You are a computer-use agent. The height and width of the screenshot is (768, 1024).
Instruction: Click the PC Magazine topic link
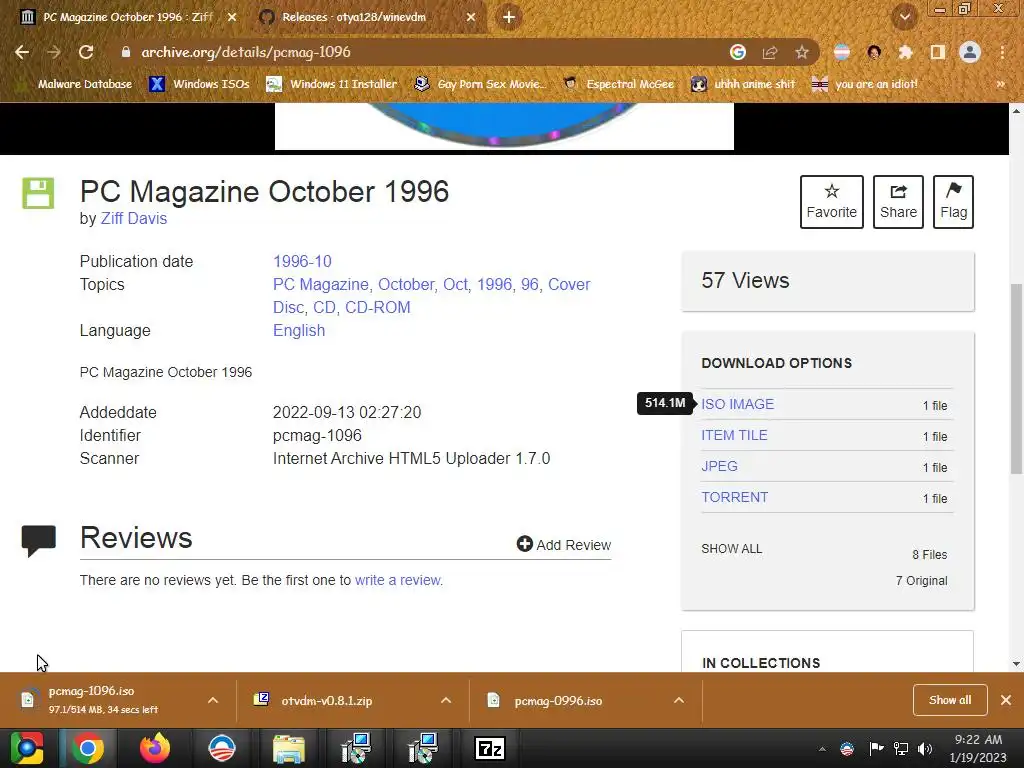click(321, 285)
